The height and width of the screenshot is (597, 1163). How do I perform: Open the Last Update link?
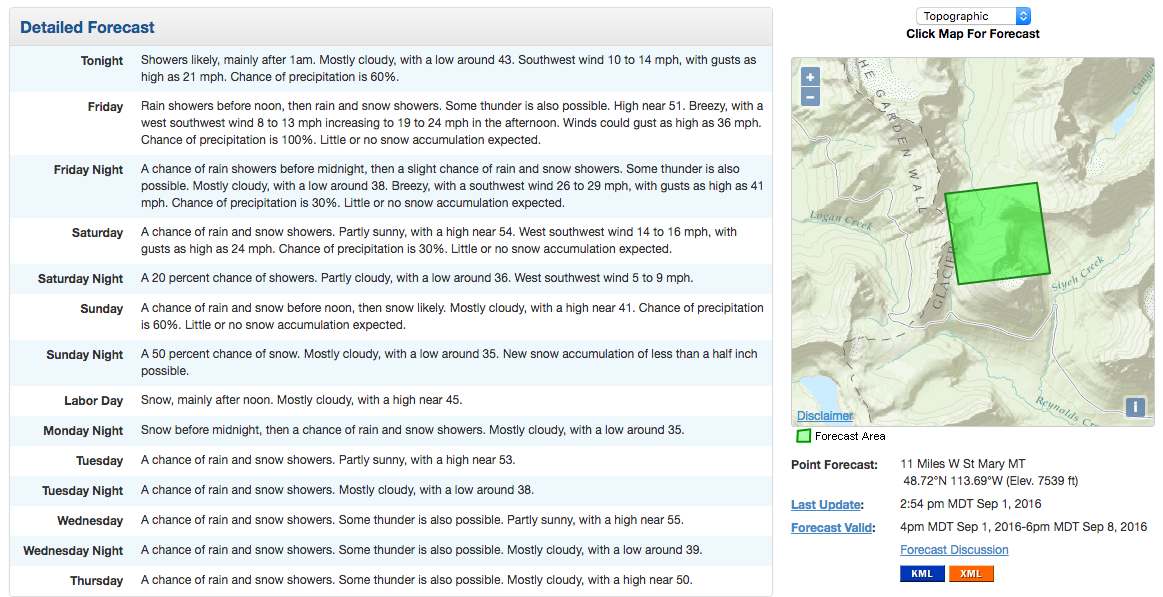[827, 505]
